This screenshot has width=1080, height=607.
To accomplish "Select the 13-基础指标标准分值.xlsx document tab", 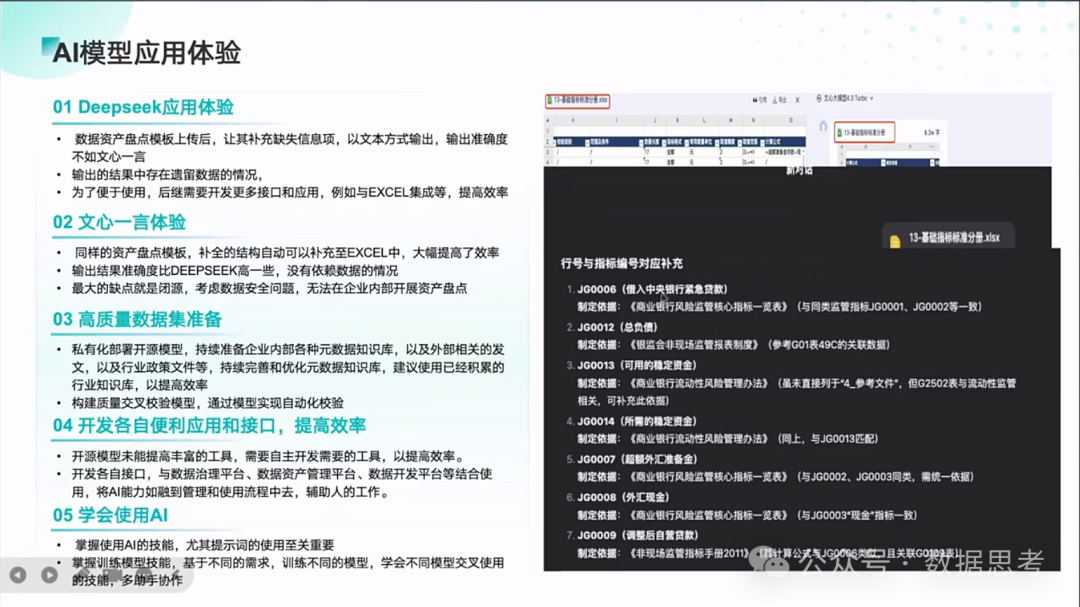I will tap(580, 100).
